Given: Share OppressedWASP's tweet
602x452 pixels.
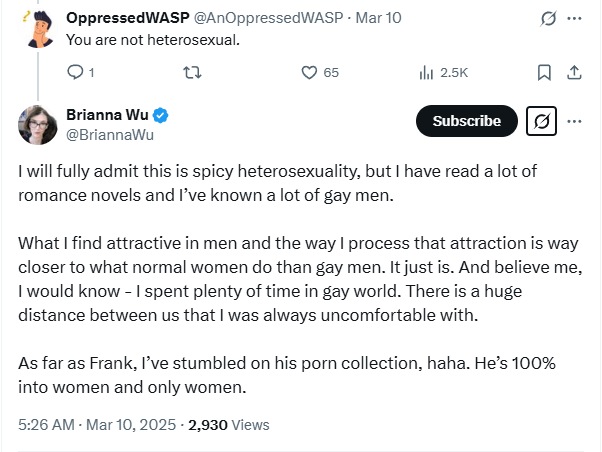Looking at the screenshot, I should click(x=574, y=72).
